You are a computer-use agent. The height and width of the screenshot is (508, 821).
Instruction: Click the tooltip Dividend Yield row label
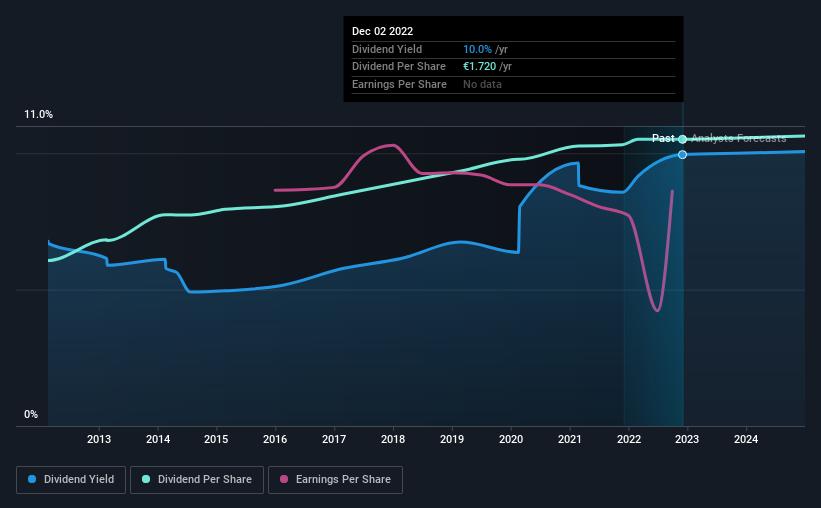coord(387,49)
